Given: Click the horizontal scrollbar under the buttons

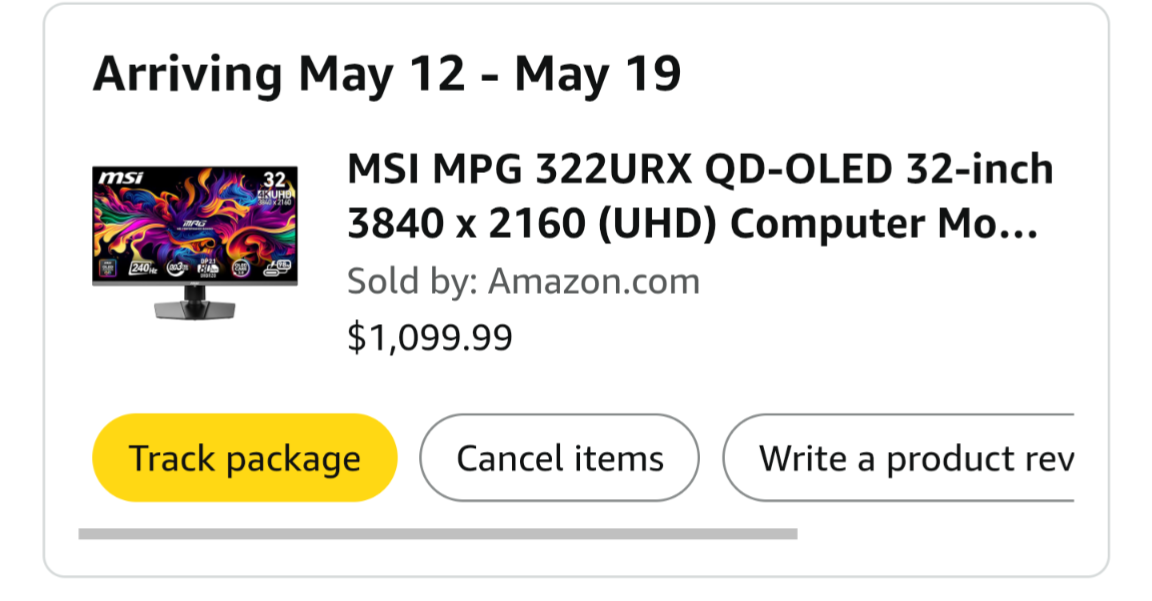Looking at the screenshot, I should click(437, 534).
